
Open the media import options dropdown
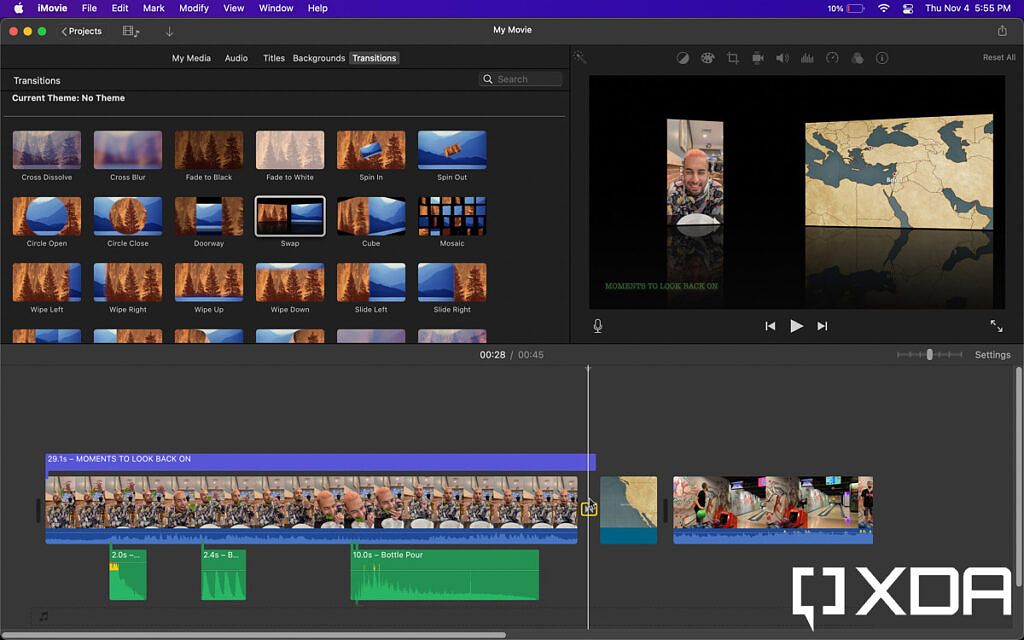pos(131,31)
